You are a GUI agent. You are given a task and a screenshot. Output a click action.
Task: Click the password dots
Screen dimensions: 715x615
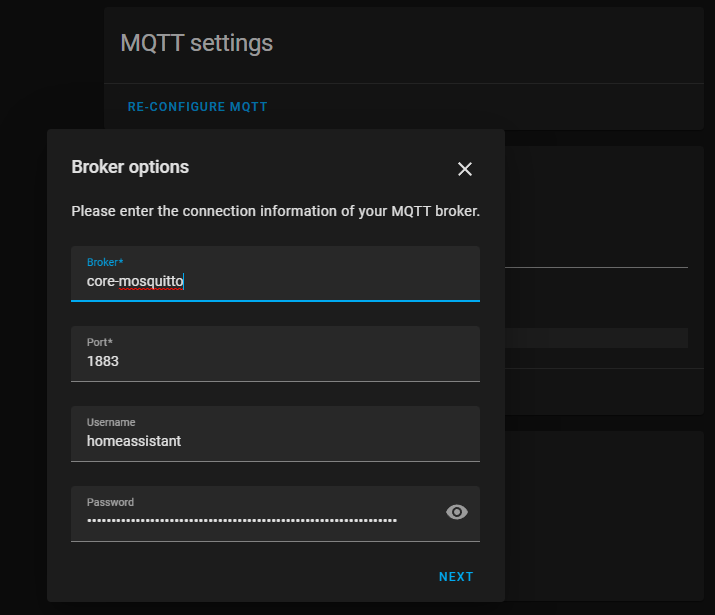pyautogui.click(x=241, y=521)
